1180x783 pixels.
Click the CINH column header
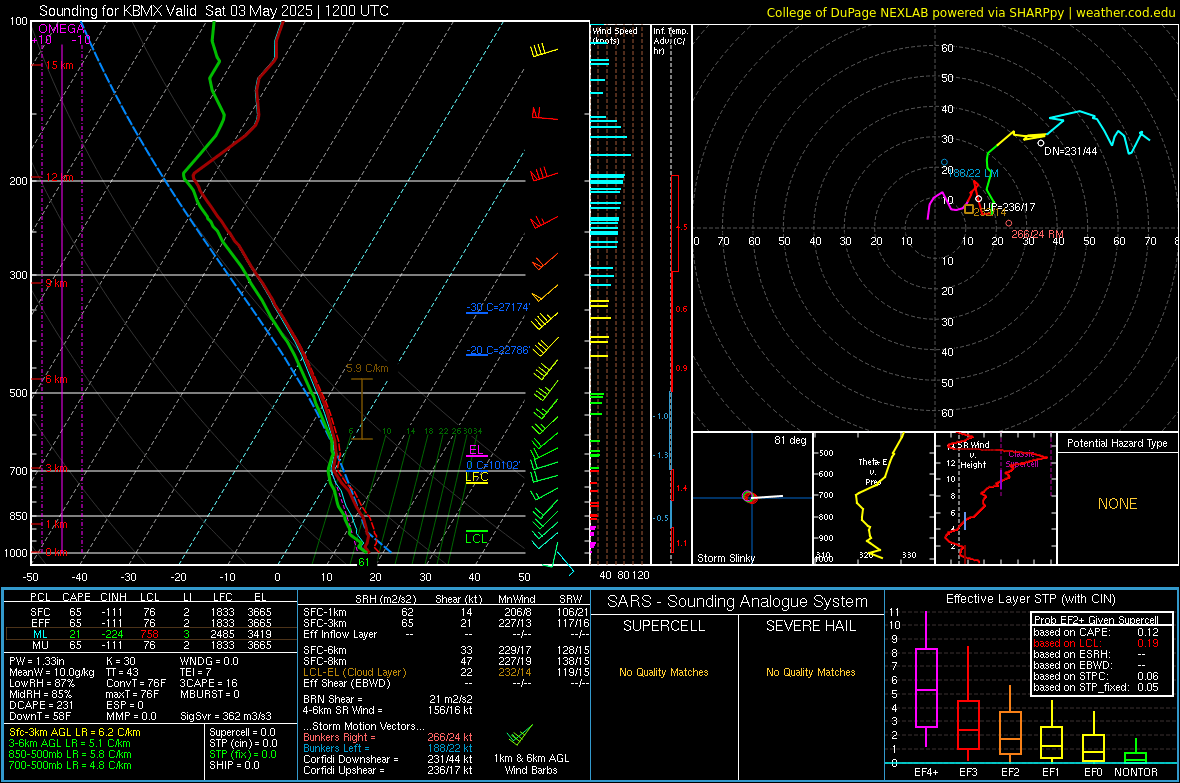click(114, 597)
